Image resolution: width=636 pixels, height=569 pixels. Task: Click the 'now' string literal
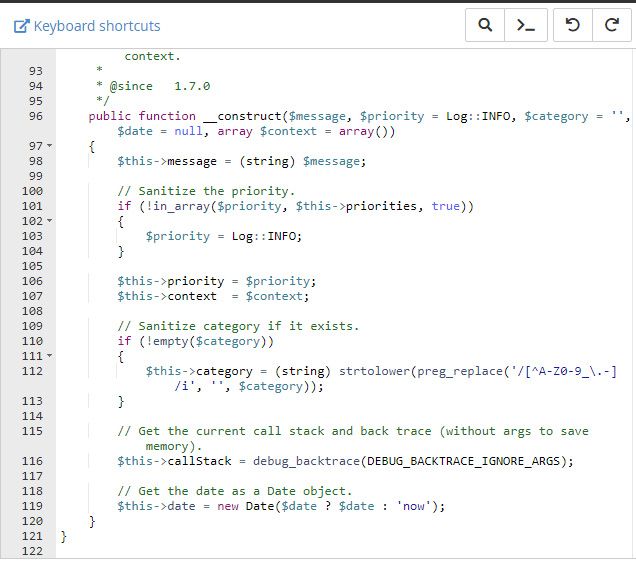(413, 506)
